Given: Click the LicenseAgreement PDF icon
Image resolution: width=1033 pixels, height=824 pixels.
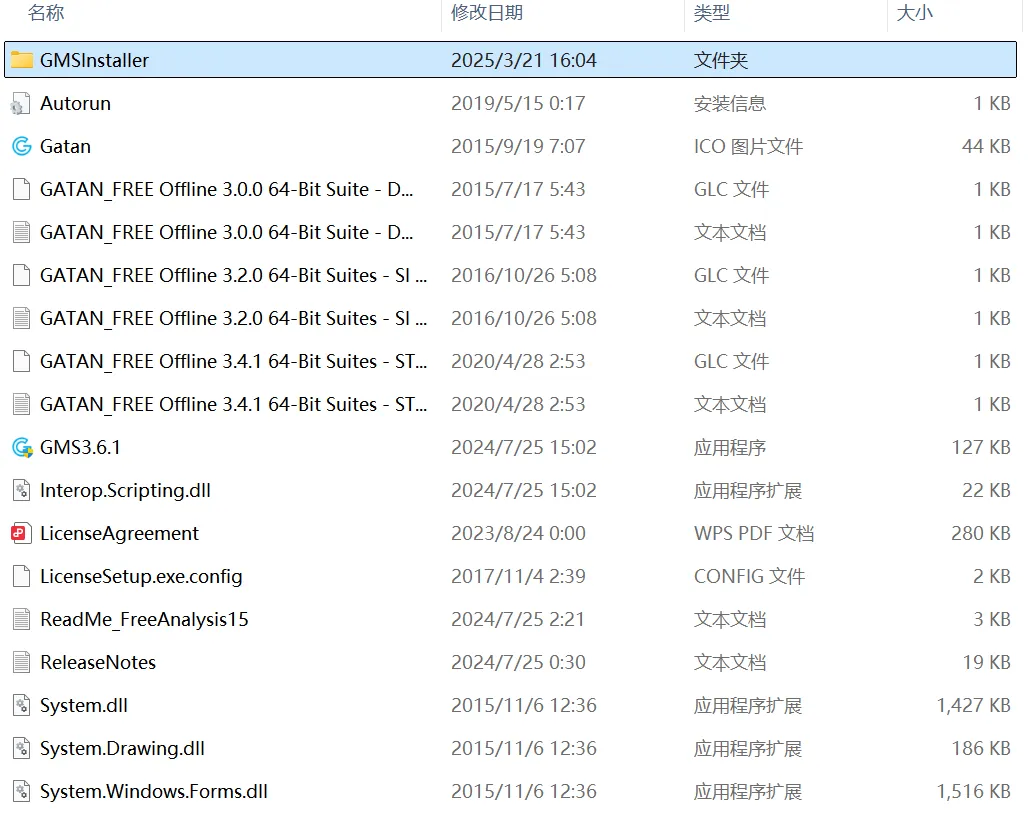Looking at the screenshot, I should click(x=21, y=534).
